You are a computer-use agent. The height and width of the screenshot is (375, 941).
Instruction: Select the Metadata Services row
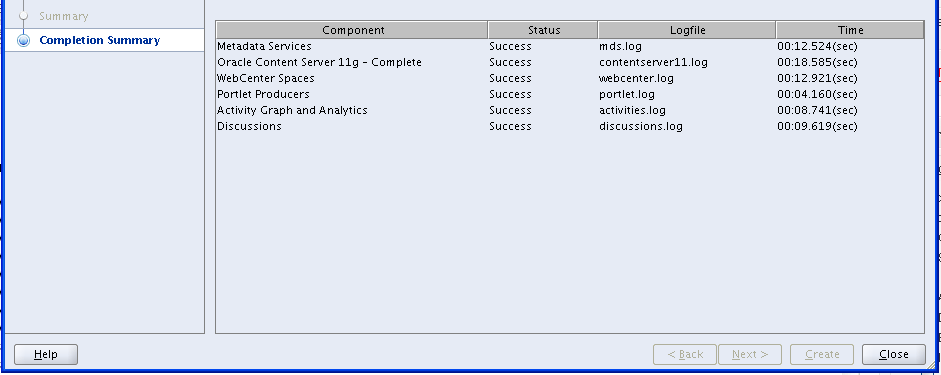570,46
